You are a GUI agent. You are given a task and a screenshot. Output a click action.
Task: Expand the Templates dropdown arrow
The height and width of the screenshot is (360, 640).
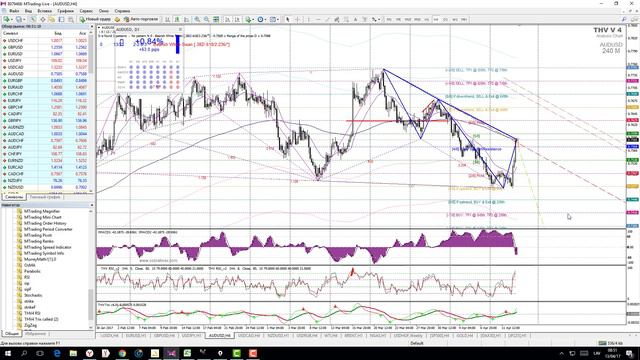click(278, 19)
